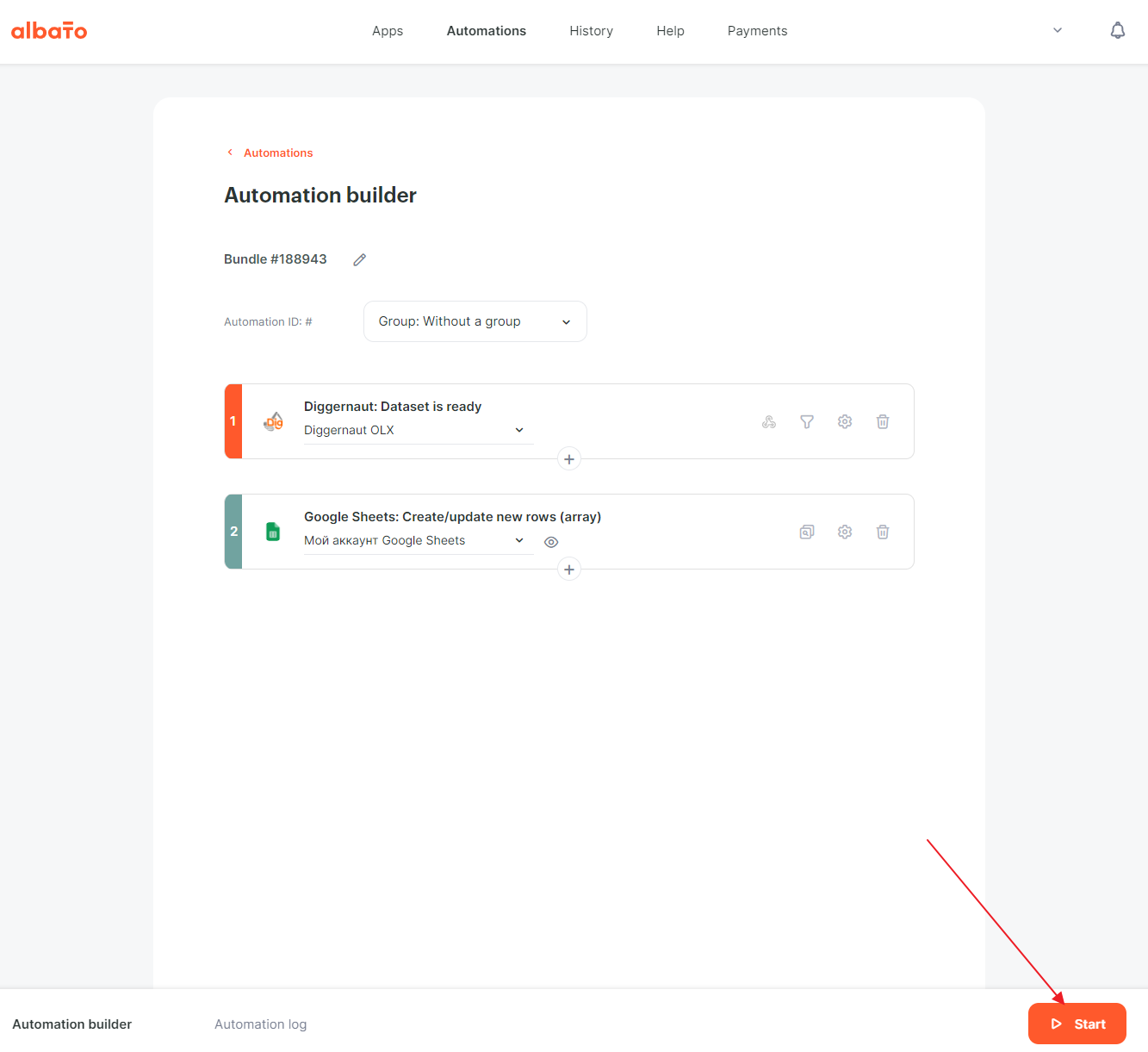1148x1052 pixels.
Task: Click the step number 2 teal marker
Action: pos(233,532)
